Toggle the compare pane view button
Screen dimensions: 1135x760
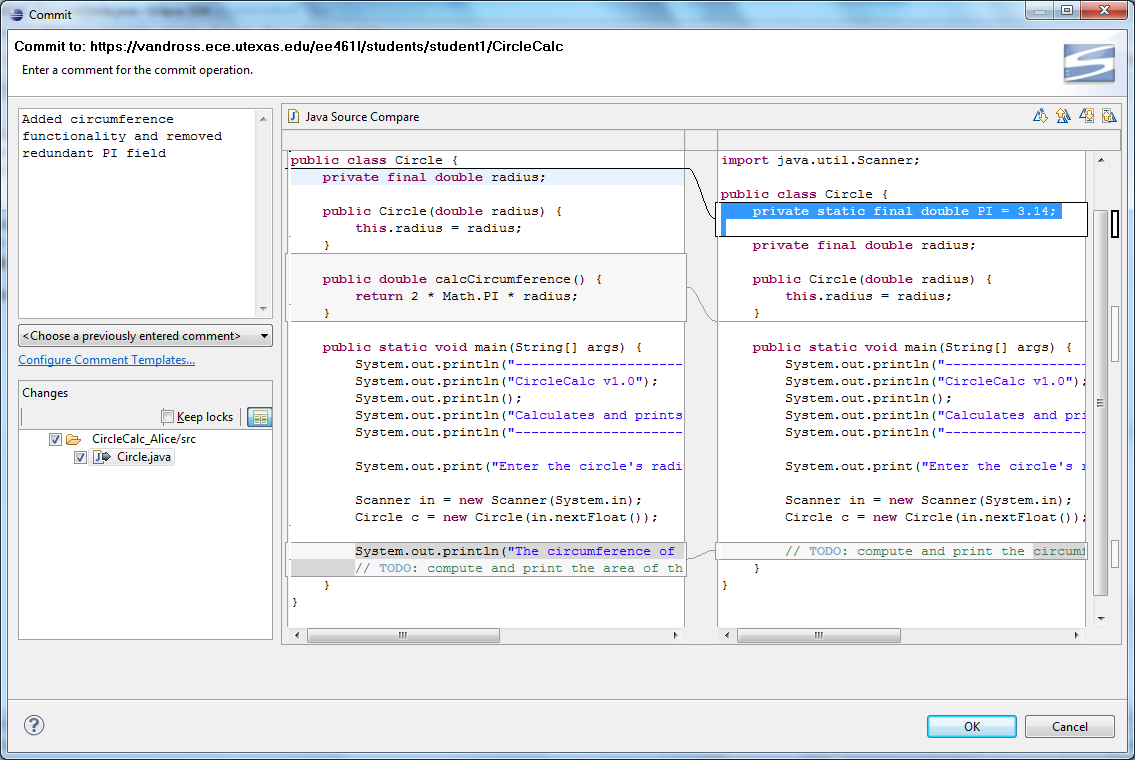tap(260, 417)
